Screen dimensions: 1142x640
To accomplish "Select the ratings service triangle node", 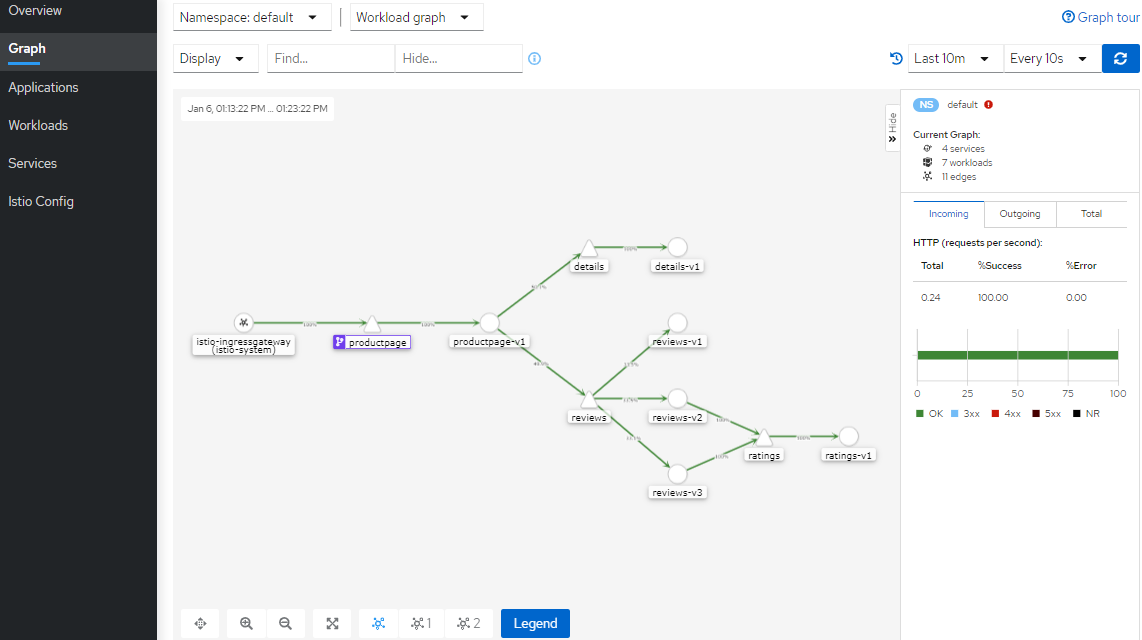I will tap(764, 438).
